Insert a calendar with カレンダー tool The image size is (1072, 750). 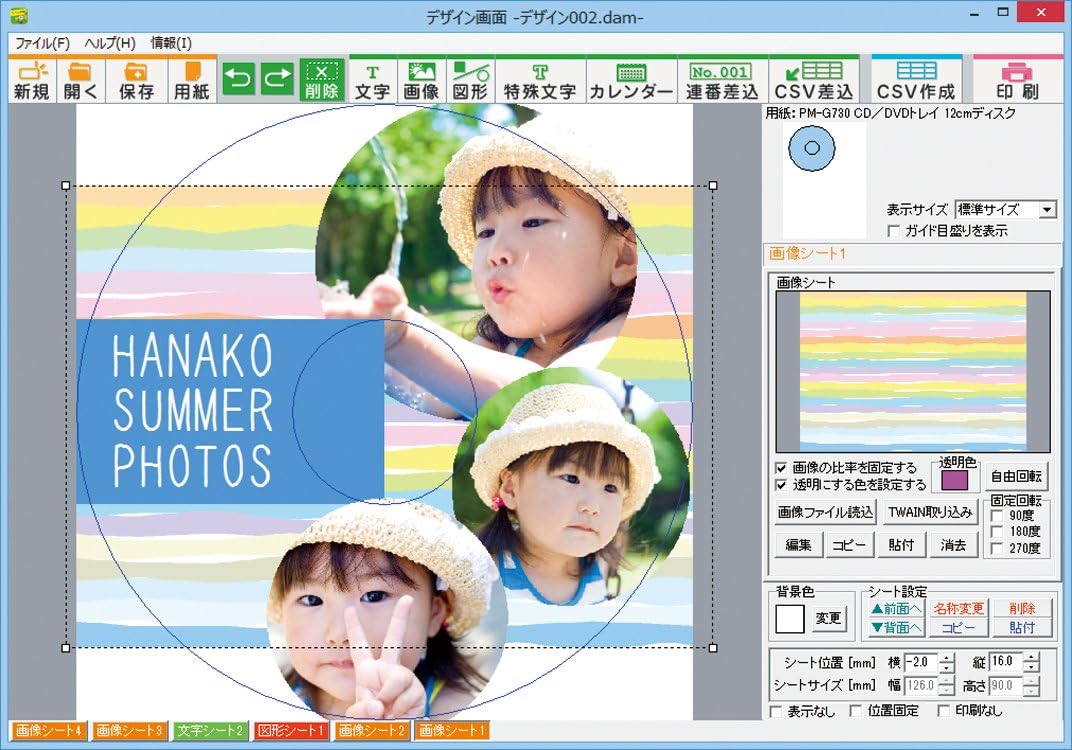[x=631, y=81]
